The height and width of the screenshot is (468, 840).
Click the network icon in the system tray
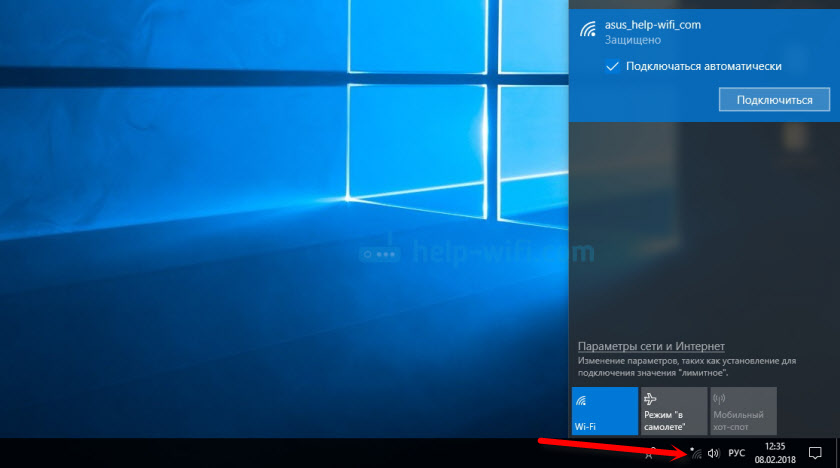(x=696, y=453)
